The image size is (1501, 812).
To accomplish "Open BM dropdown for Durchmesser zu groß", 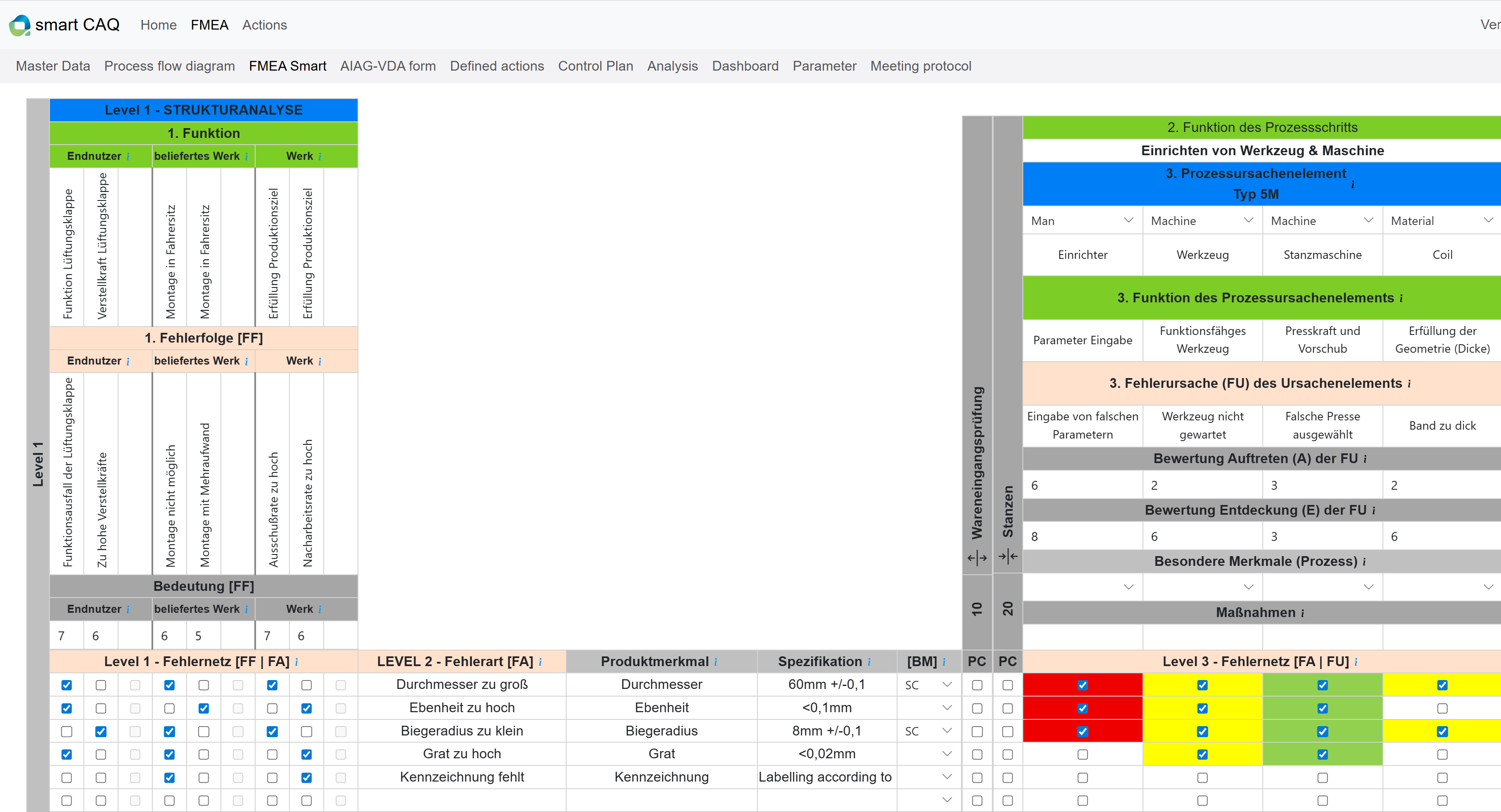I will click(x=929, y=685).
